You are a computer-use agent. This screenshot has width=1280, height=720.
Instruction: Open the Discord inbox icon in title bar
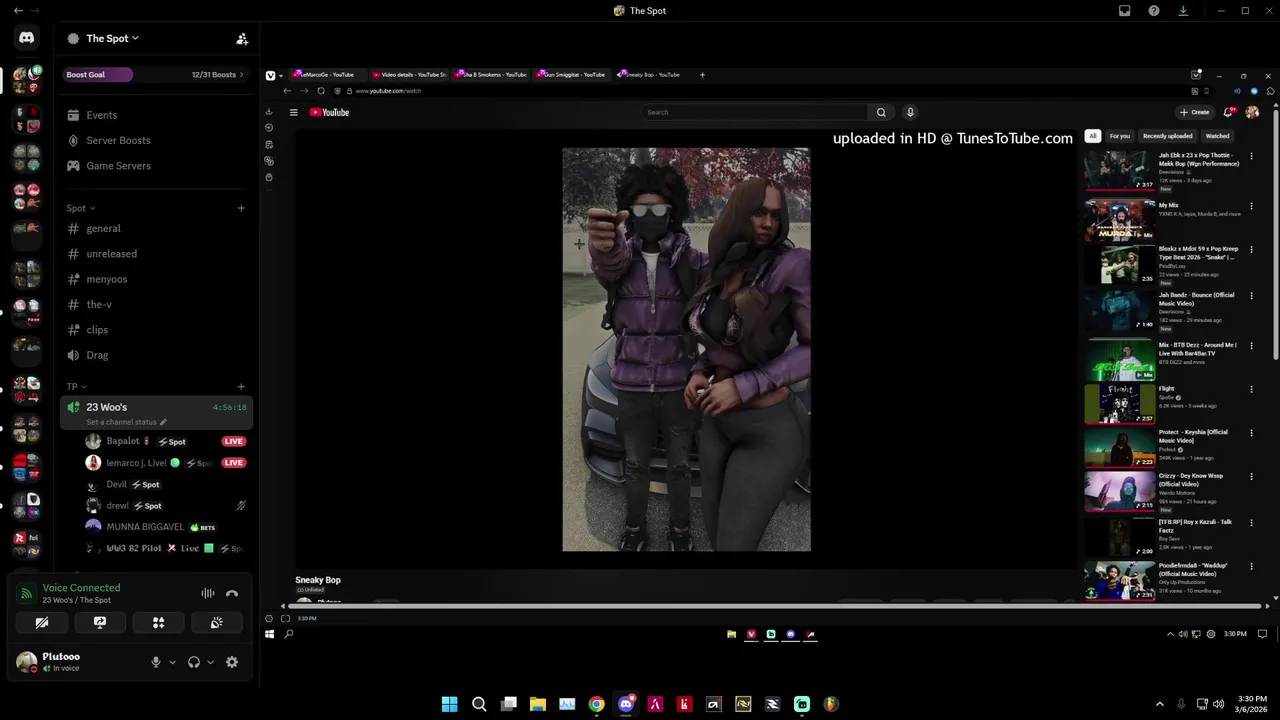click(1125, 11)
